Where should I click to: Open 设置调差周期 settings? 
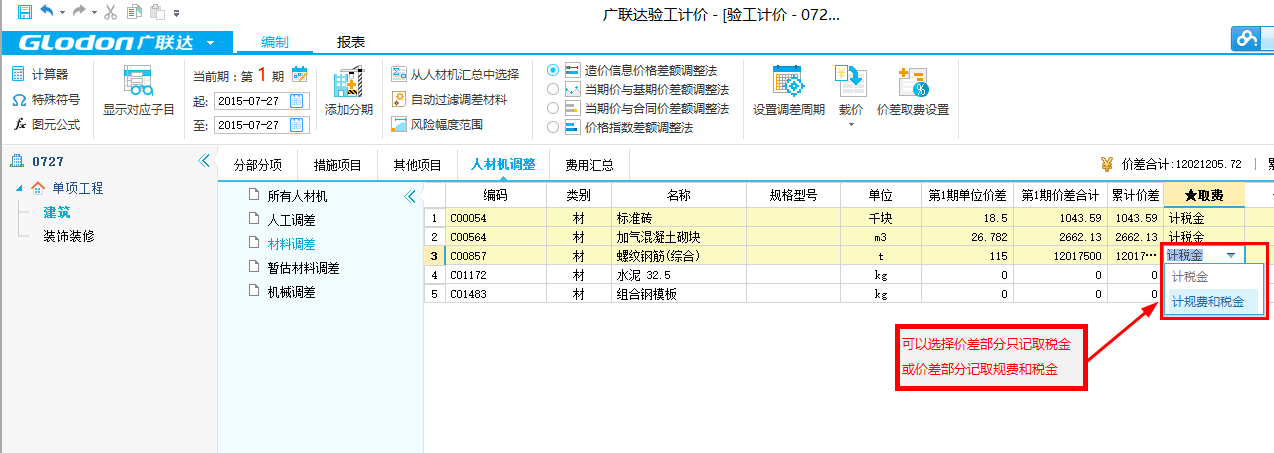tap(787, 90)
